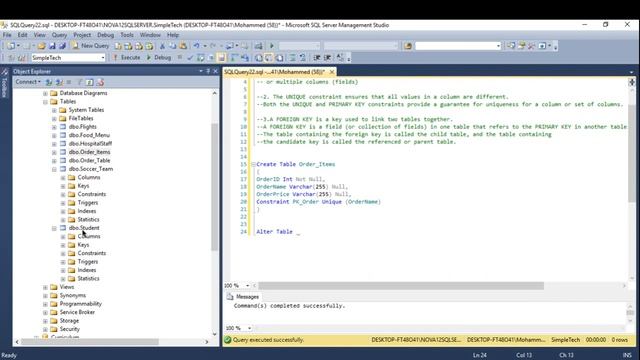Viewport: 640px width, 360px height.
Task: Collapse the Tables folder node
Action: point(45,102)
